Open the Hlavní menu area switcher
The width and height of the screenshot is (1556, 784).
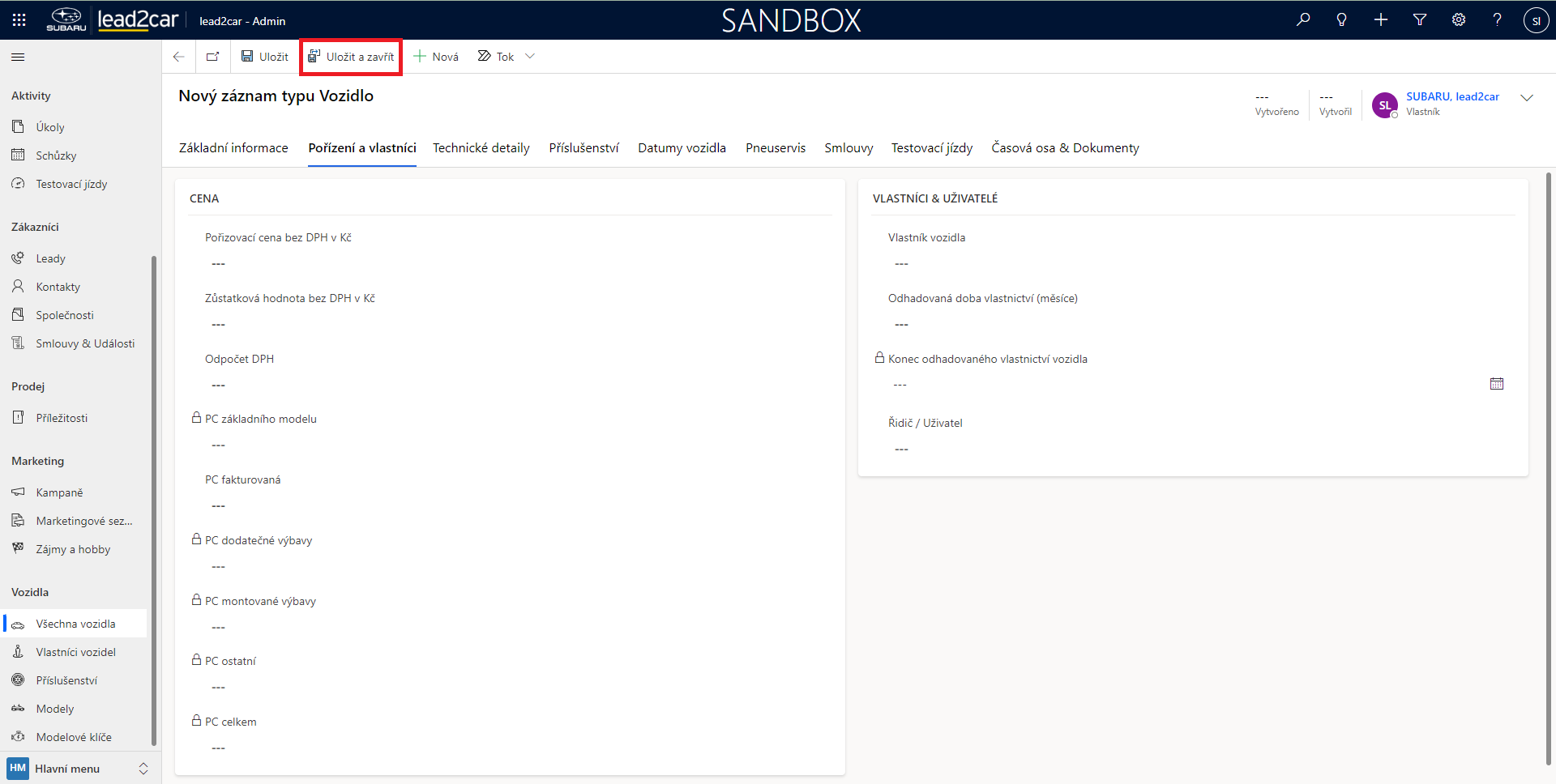pos(78,769)
